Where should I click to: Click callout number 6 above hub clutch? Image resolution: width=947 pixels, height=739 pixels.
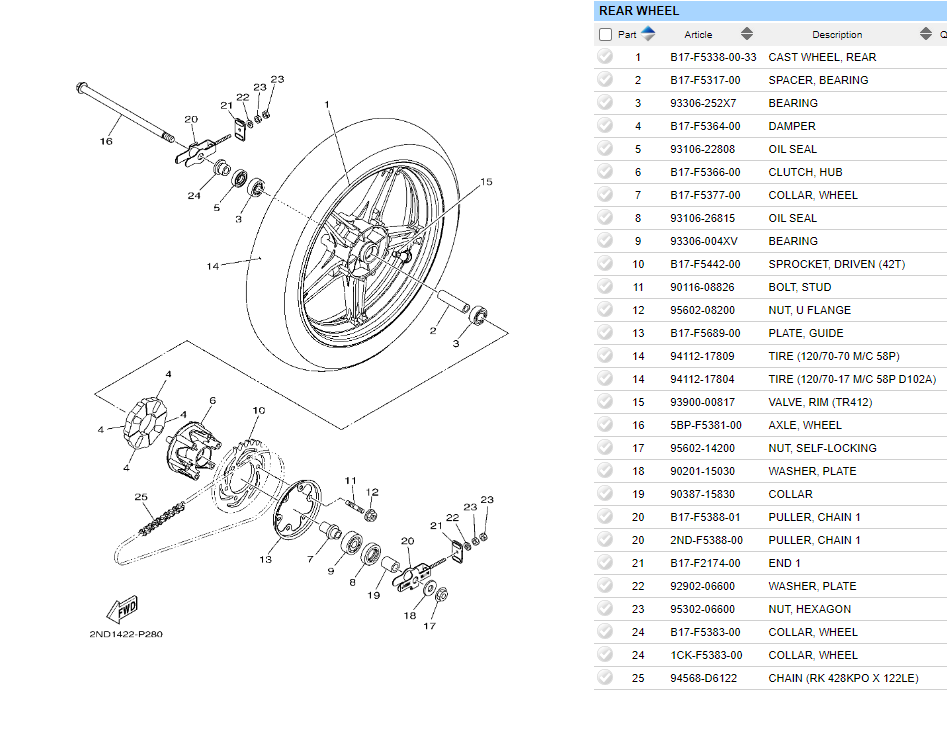pos(213,400)
